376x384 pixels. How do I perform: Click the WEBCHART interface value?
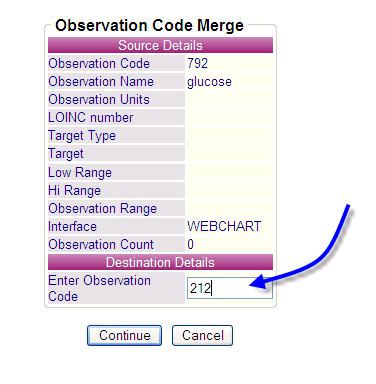point(224,226)
